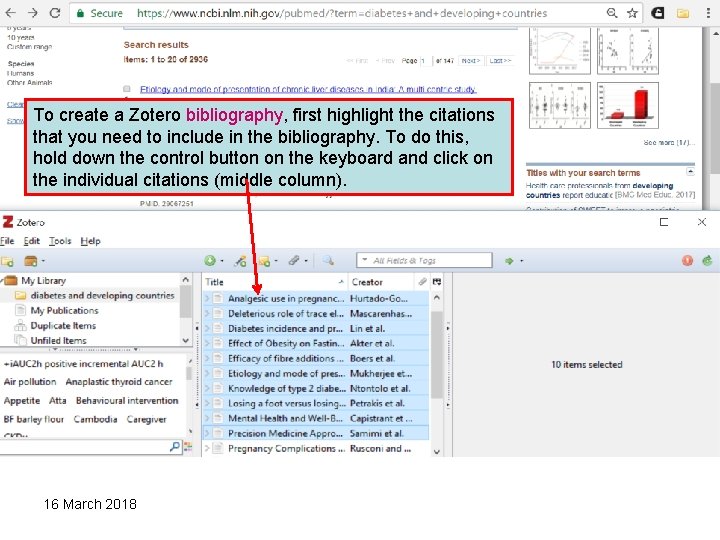Viewport: 720px width, 540px height.
Task: Open the All Fields & Tags search dropdown
Action: (365, 260)
